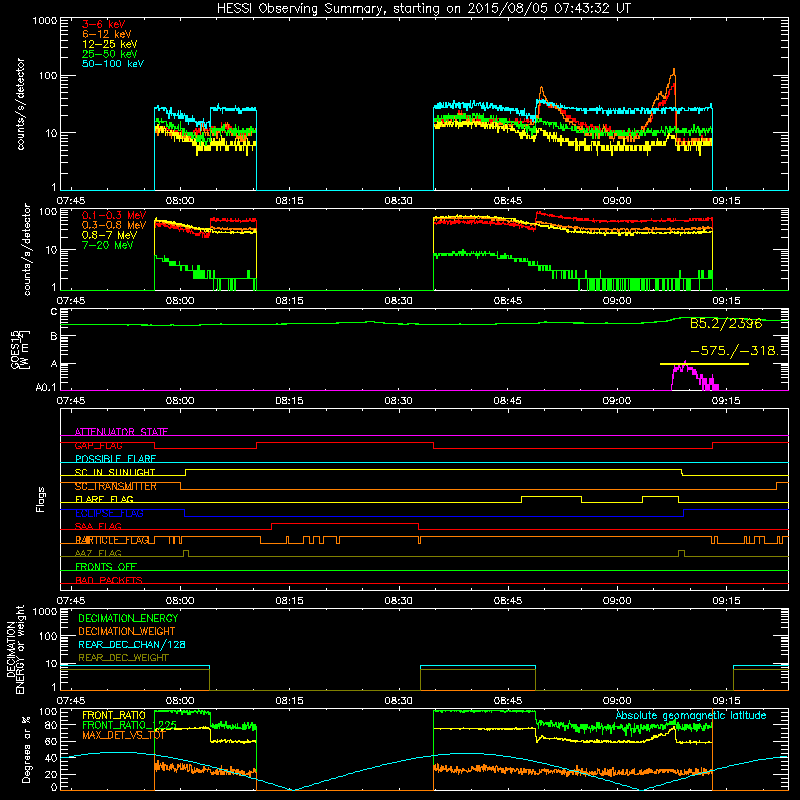Click the yellow FRONT_RATIO legend label

pos(114,715)
